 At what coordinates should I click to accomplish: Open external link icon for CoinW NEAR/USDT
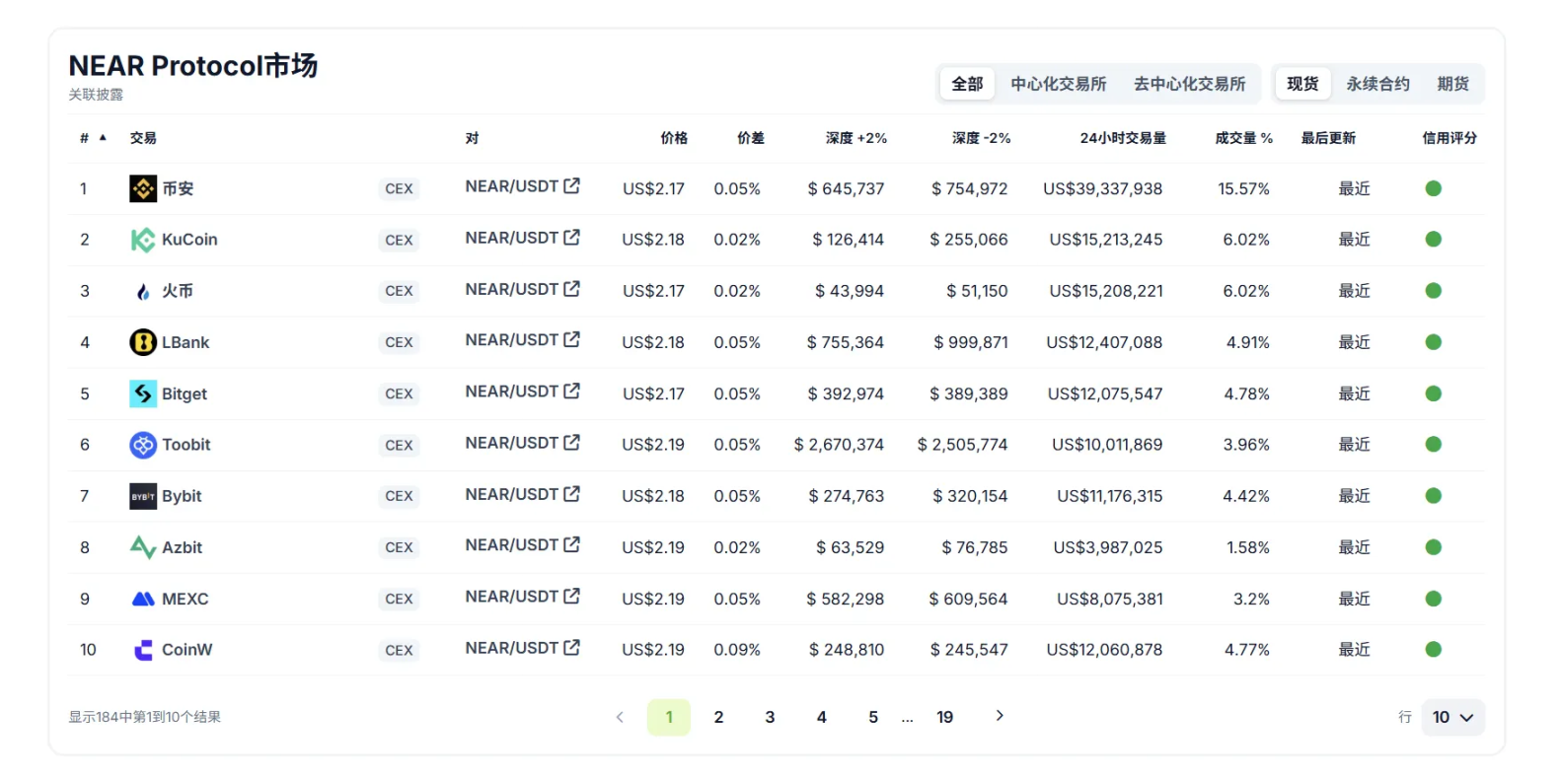coord(571,648)
